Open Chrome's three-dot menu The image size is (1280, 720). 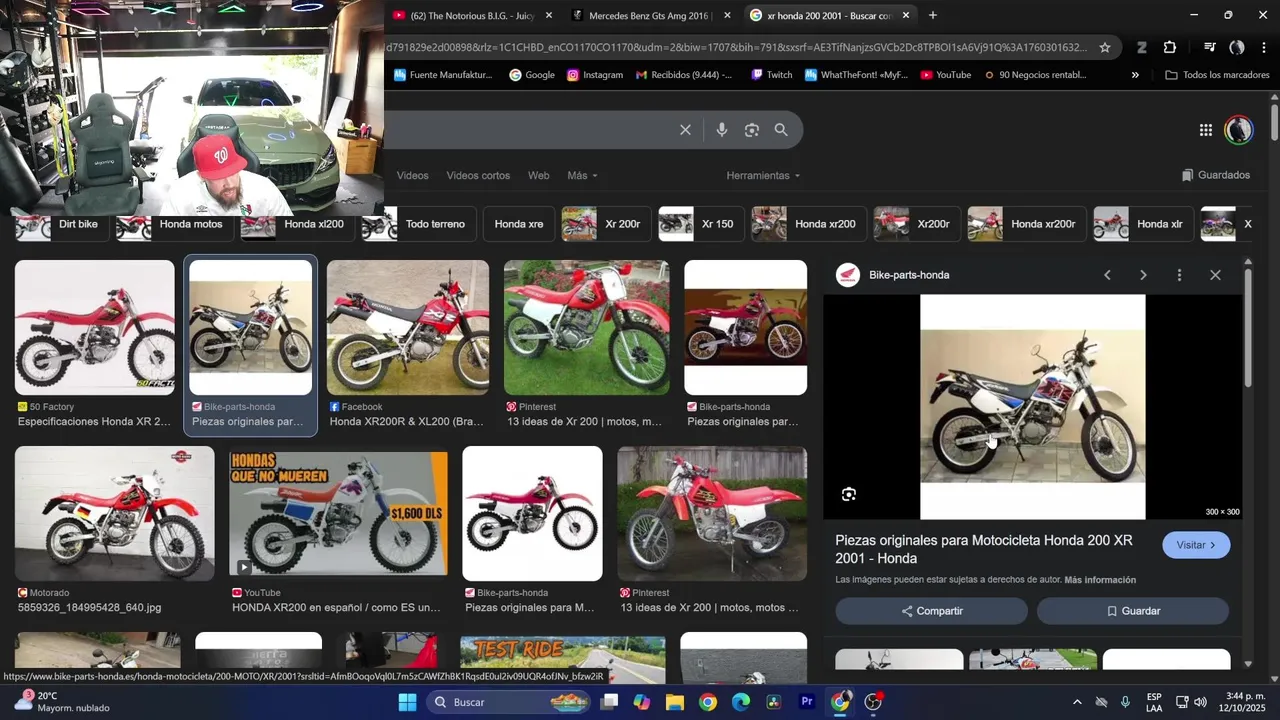[1263, 47]
